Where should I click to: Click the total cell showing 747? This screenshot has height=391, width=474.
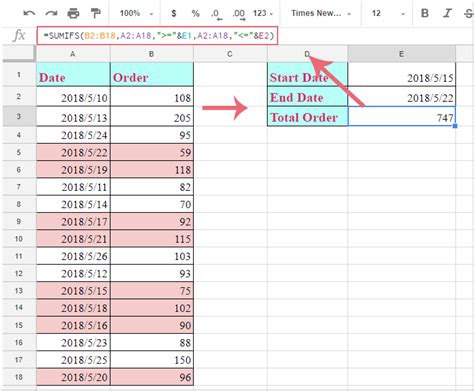pyautogui.click(x=401, y=117)
